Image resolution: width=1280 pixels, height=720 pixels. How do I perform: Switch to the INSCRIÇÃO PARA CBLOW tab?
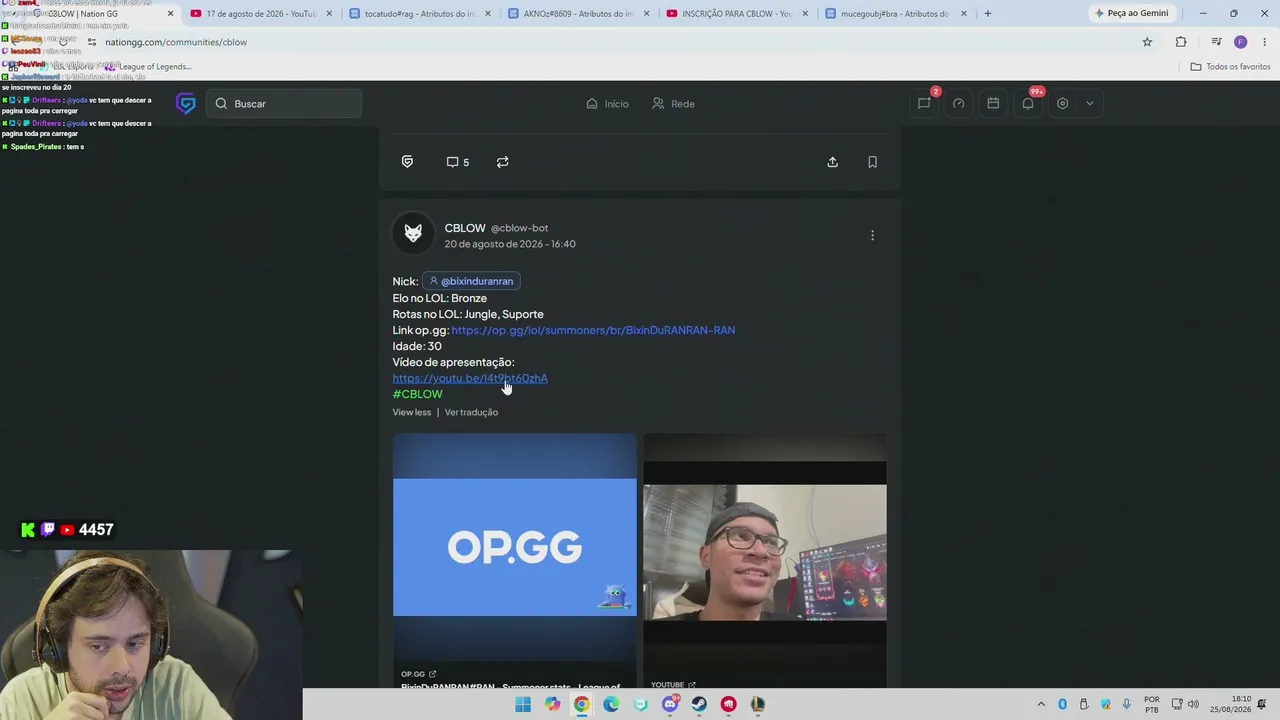pos(736,14)
